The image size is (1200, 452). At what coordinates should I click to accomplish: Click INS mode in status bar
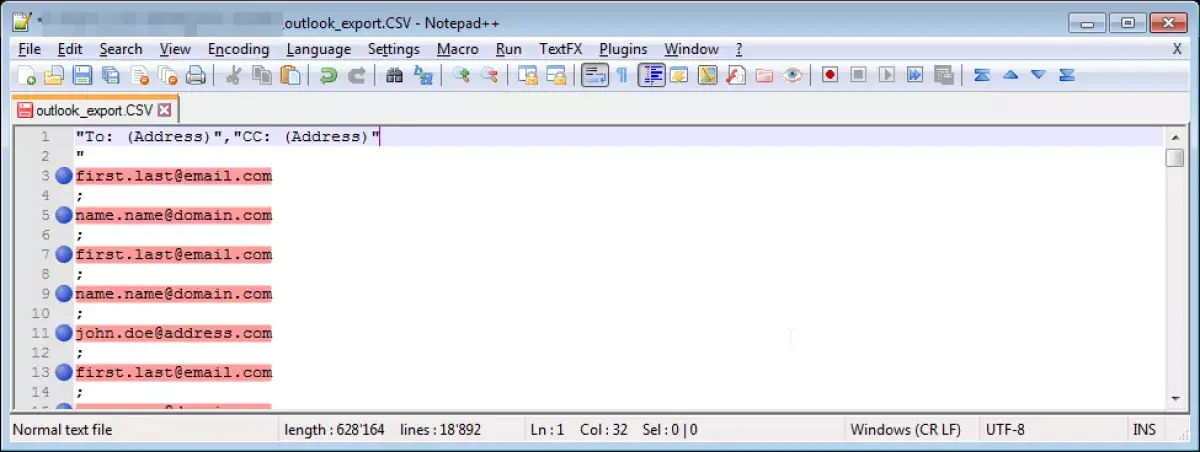coord(1144,430)
